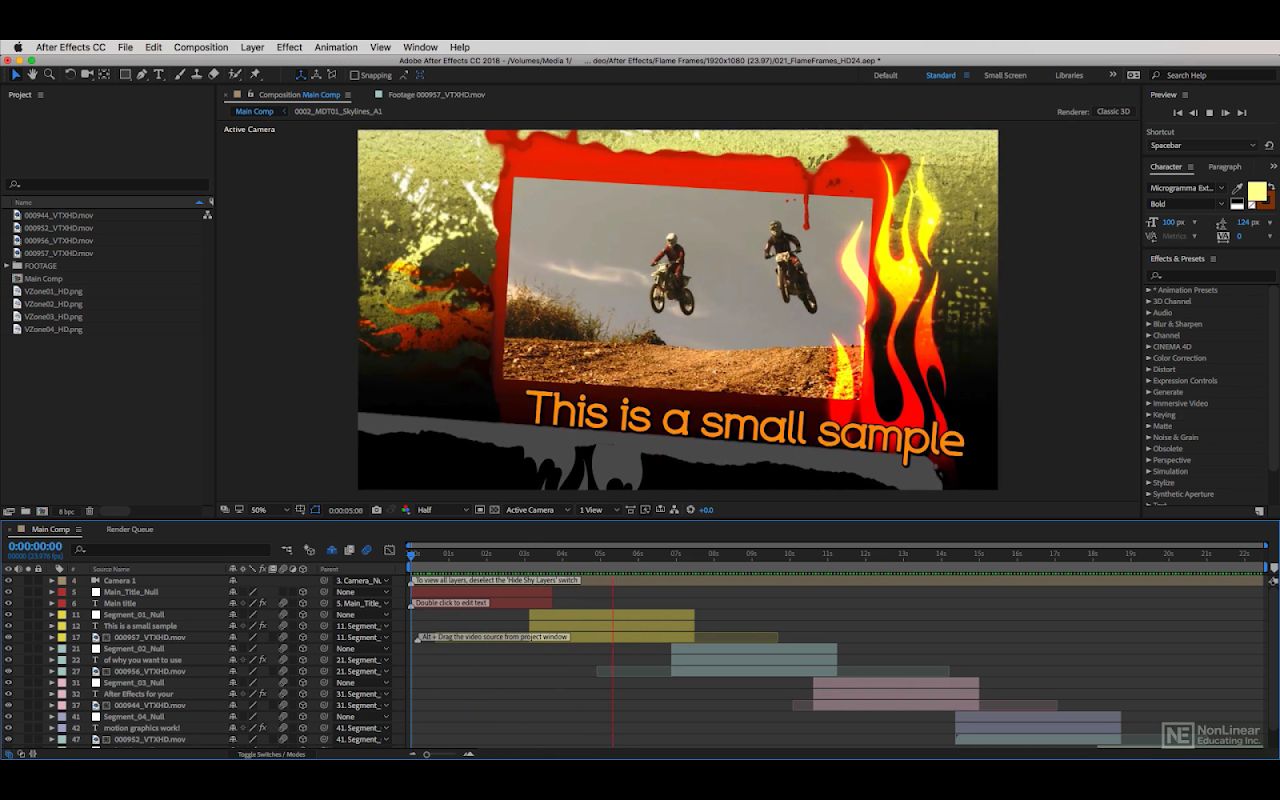Toggle visibility of Main title layer
This screenshot has height=800, width=1280.
(x=8, y=604)
